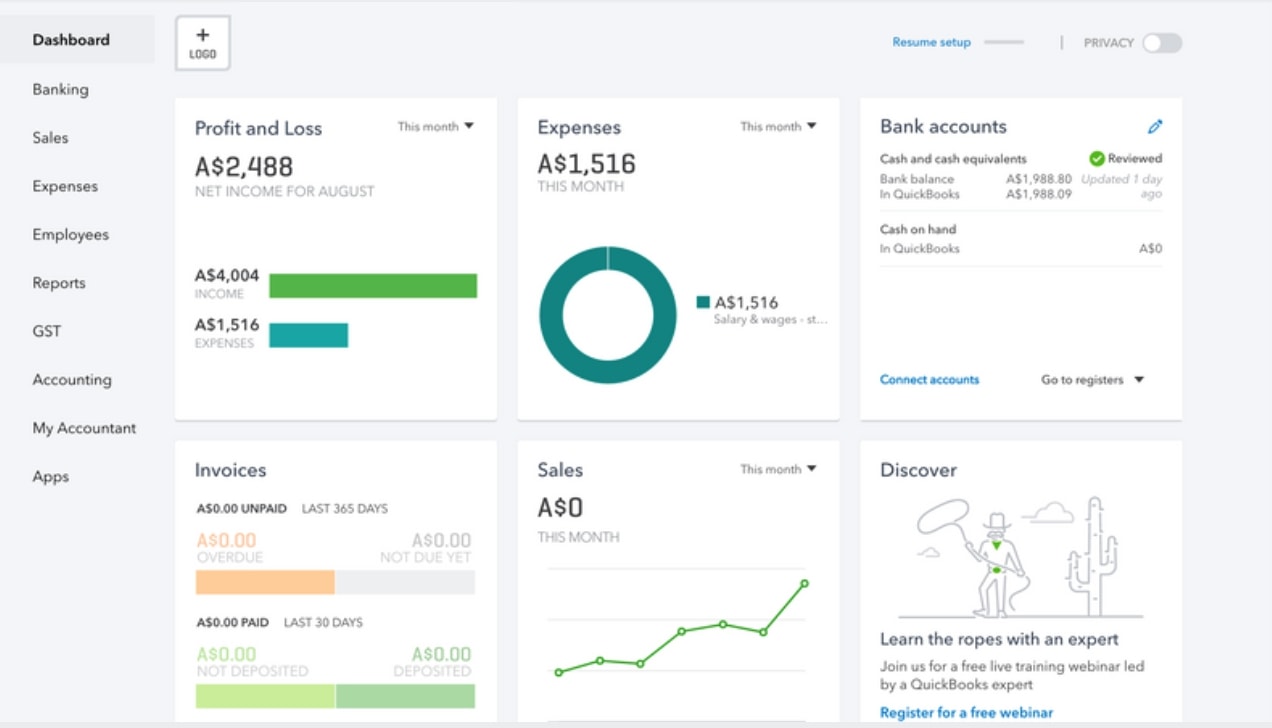Click Register for a free webinar link
This screenshot has height=728, width=1272.
click(x=966, y=712)
